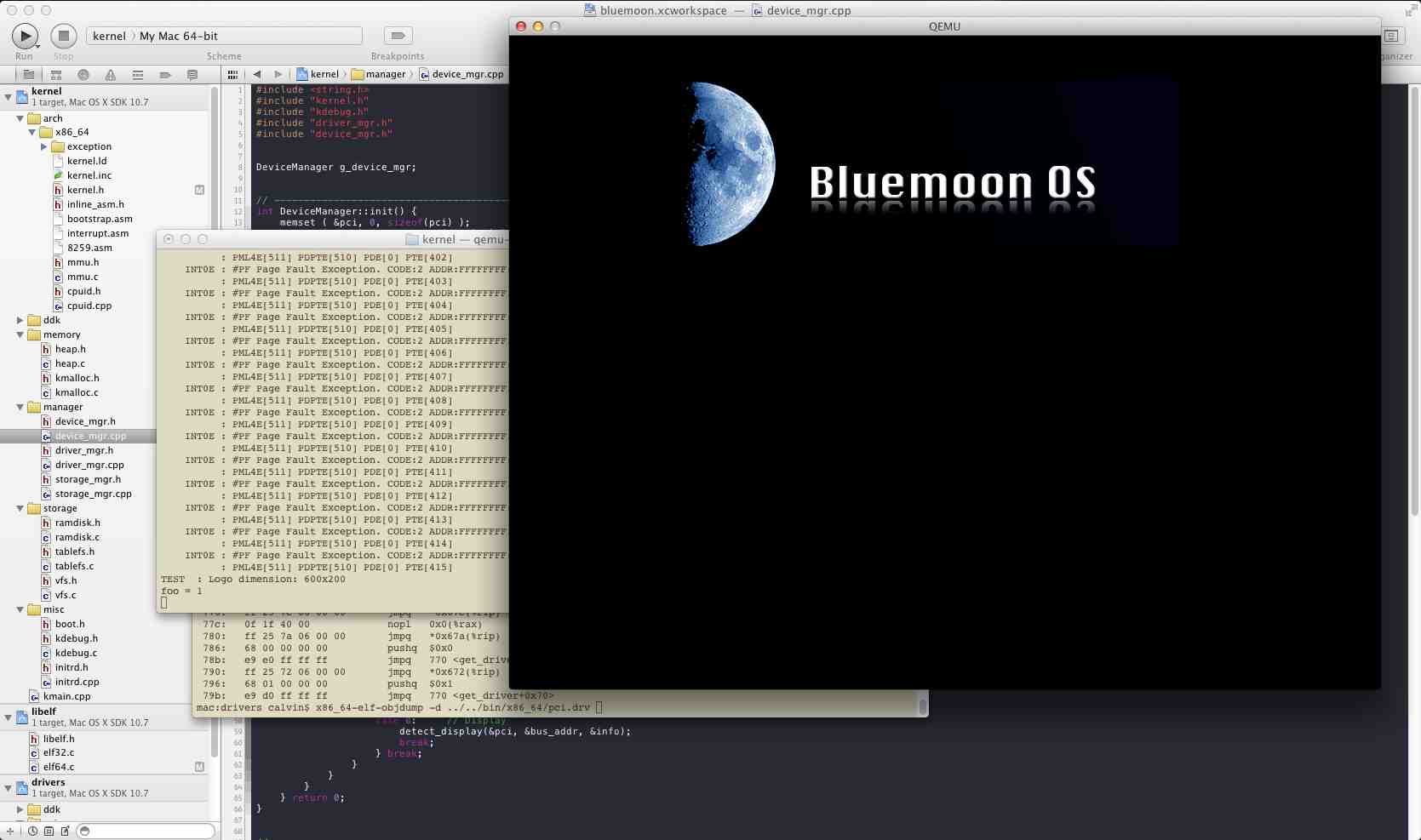
Task: Show the Symbol navigator
Action: 56,75
